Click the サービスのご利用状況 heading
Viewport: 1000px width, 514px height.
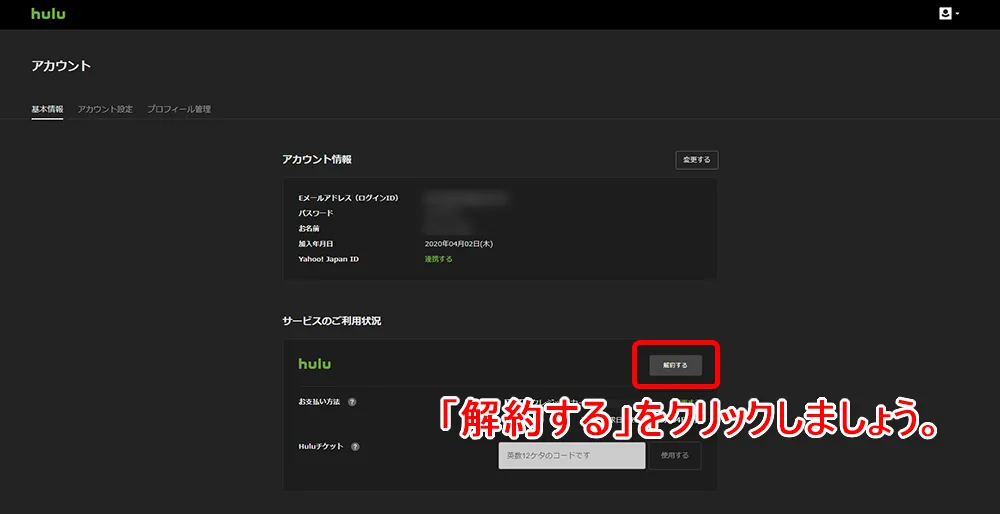pyautogui.click(x=332, y=321)
